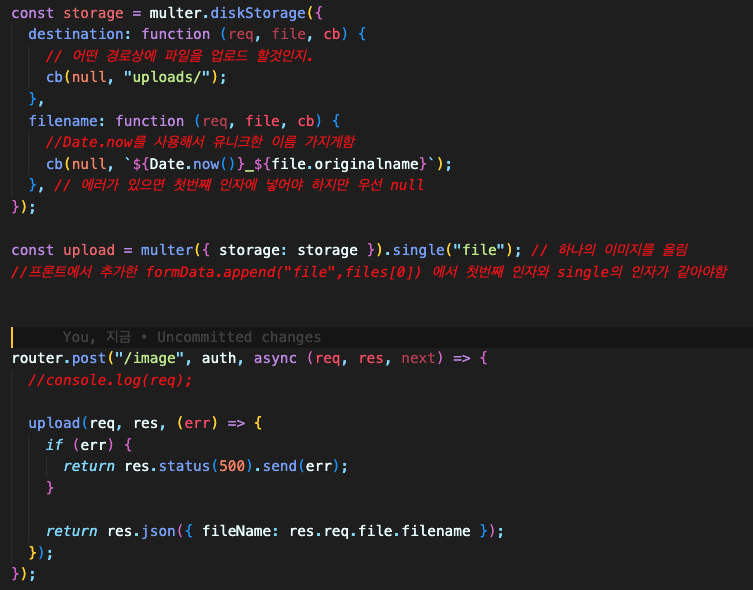Click the "uploads/" string literal

167,77
